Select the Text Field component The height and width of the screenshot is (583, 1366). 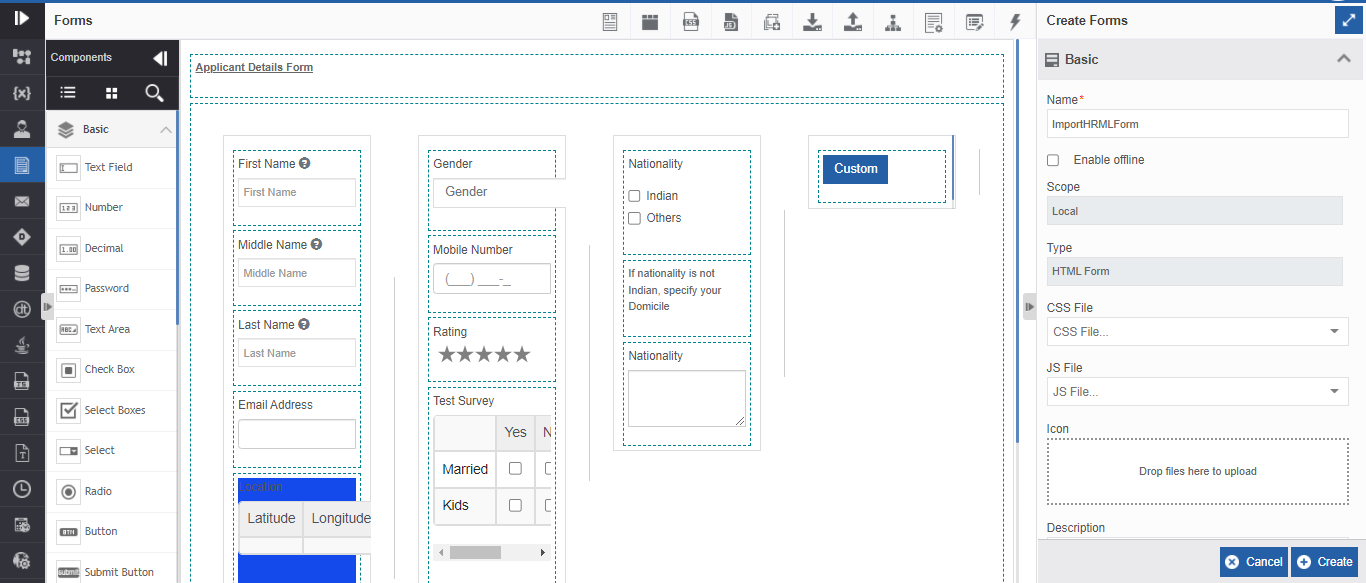[111, 167]
